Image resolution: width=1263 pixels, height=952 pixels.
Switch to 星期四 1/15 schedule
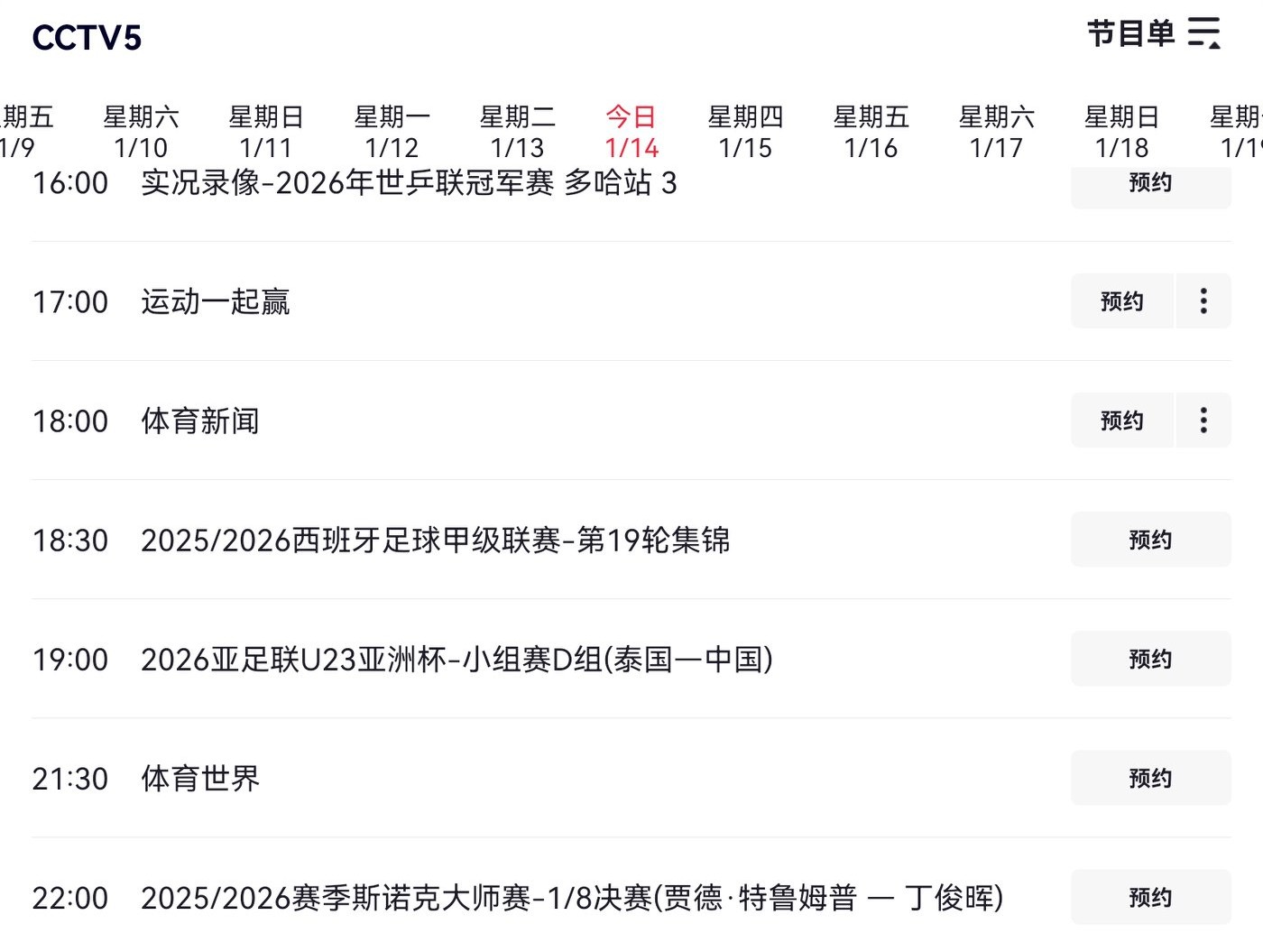tap(745, 132)
